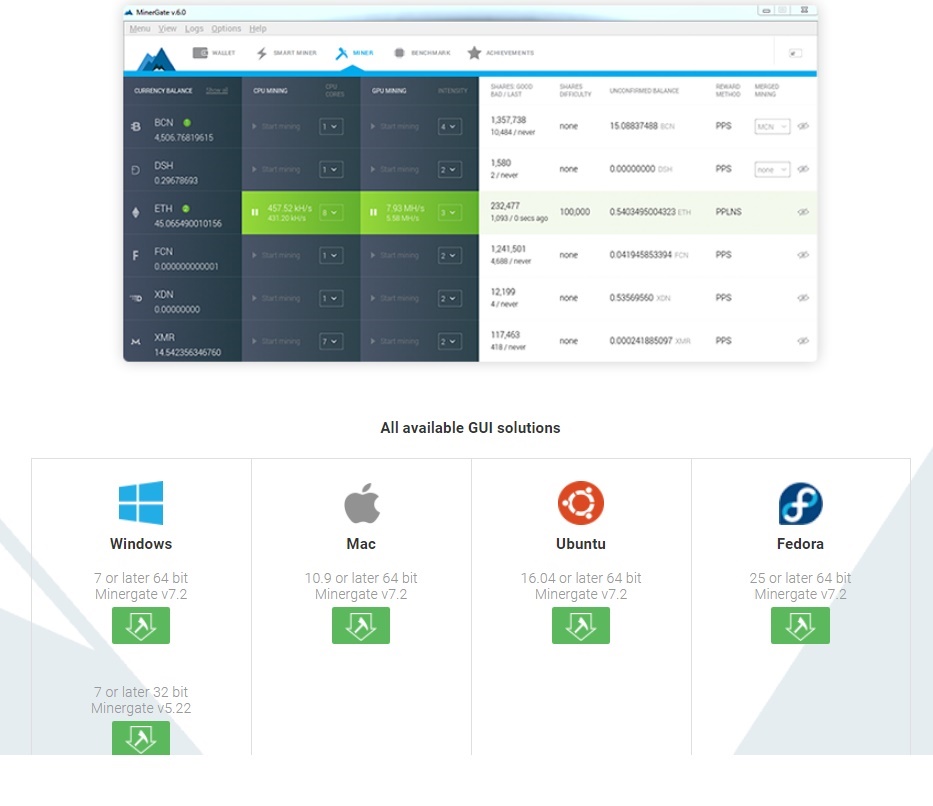
Task: Click the BCN currency icon
Action: pos(136,127)
